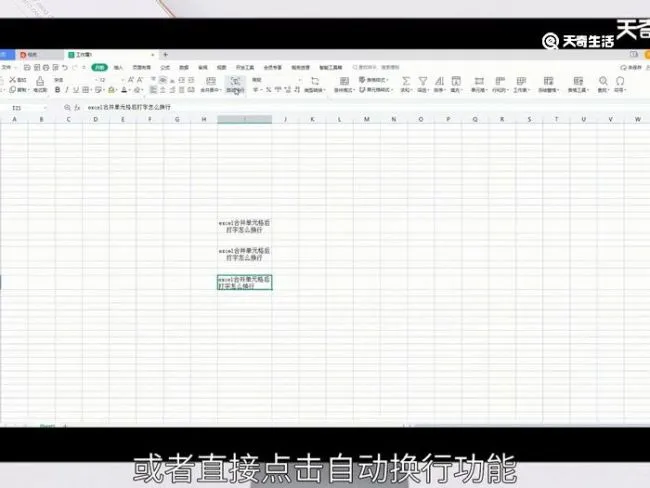Viewport: 650px width, 488px height.
Task: Click the Undo arrow icon
Action: (x=65, y=67)
